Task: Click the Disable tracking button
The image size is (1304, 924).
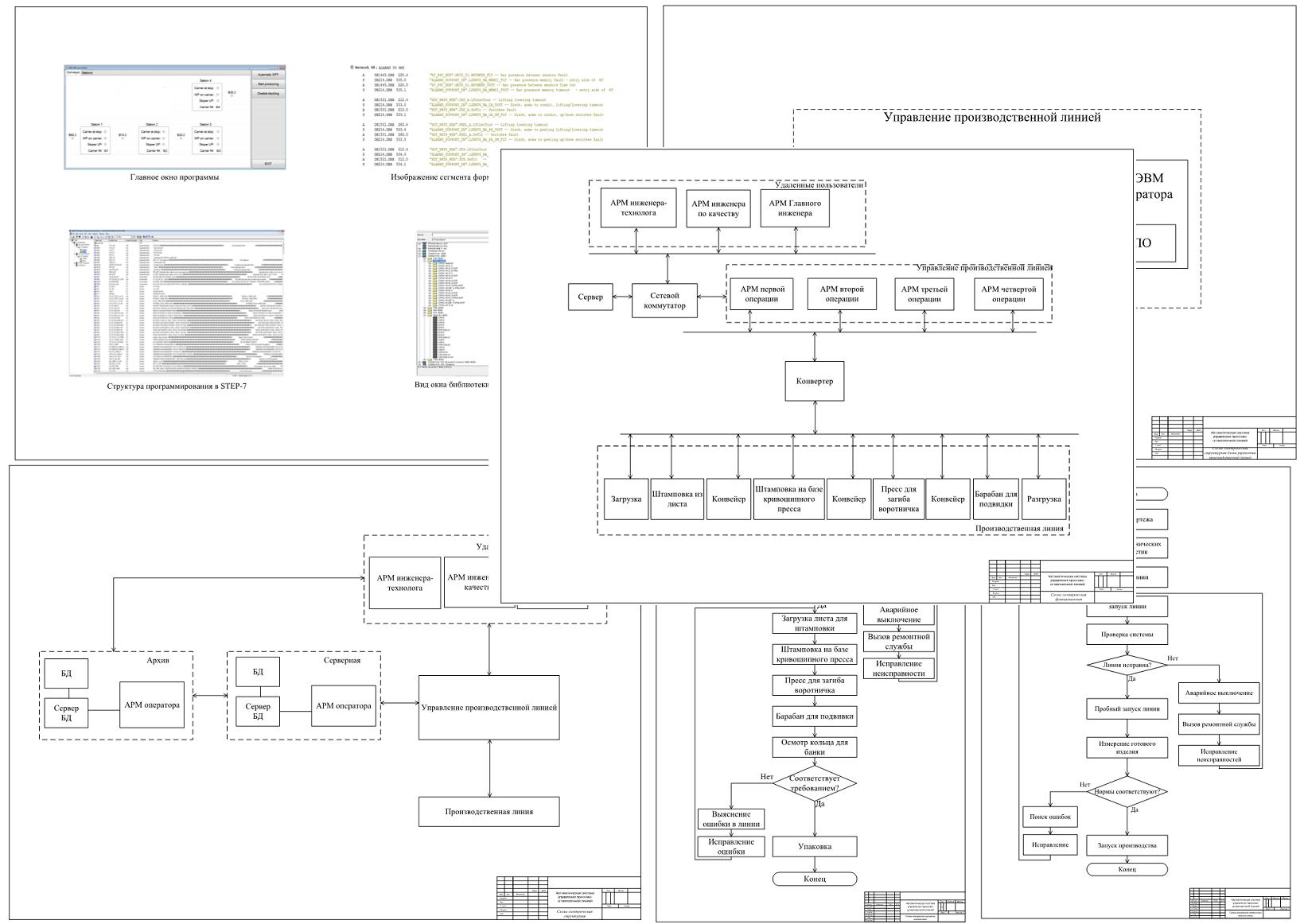Action: point(268,94)
